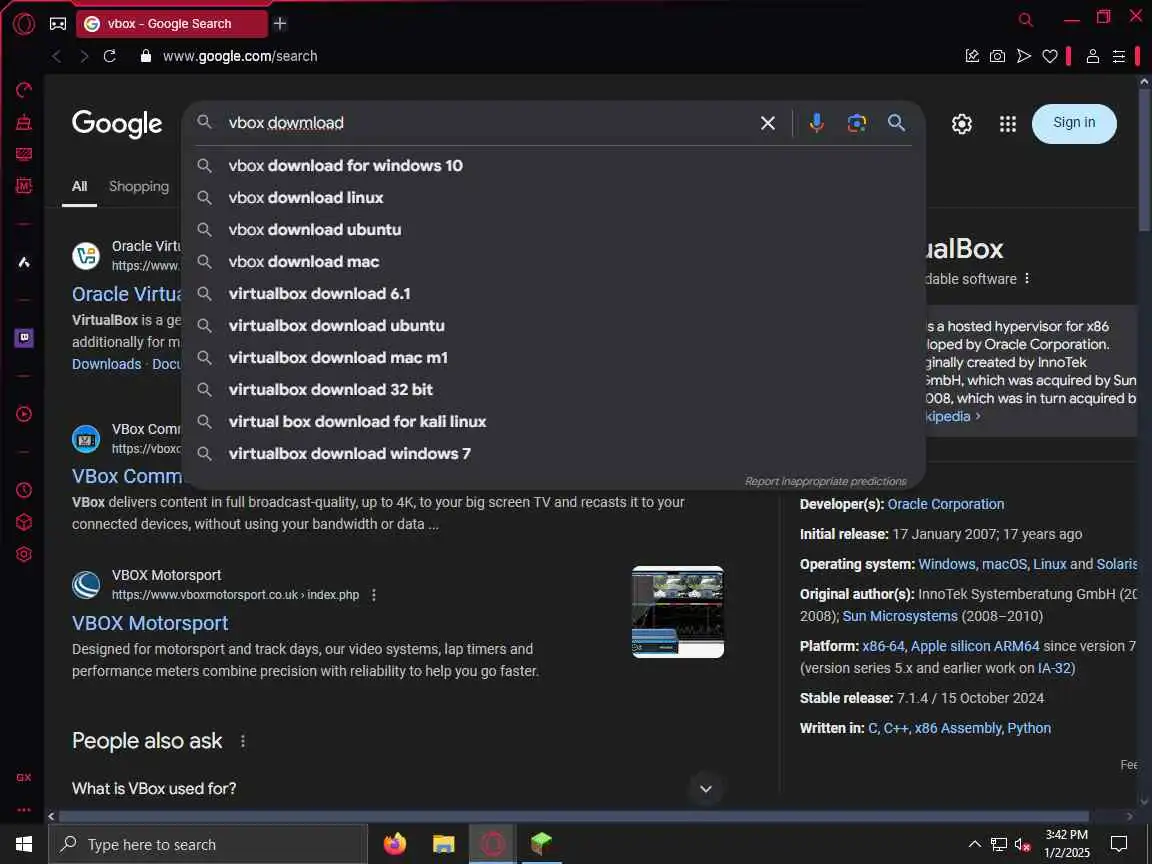Open profile account icon in toolbar
The width and height of the screenshot is (1152, 864).
(x=1092, y=56)
